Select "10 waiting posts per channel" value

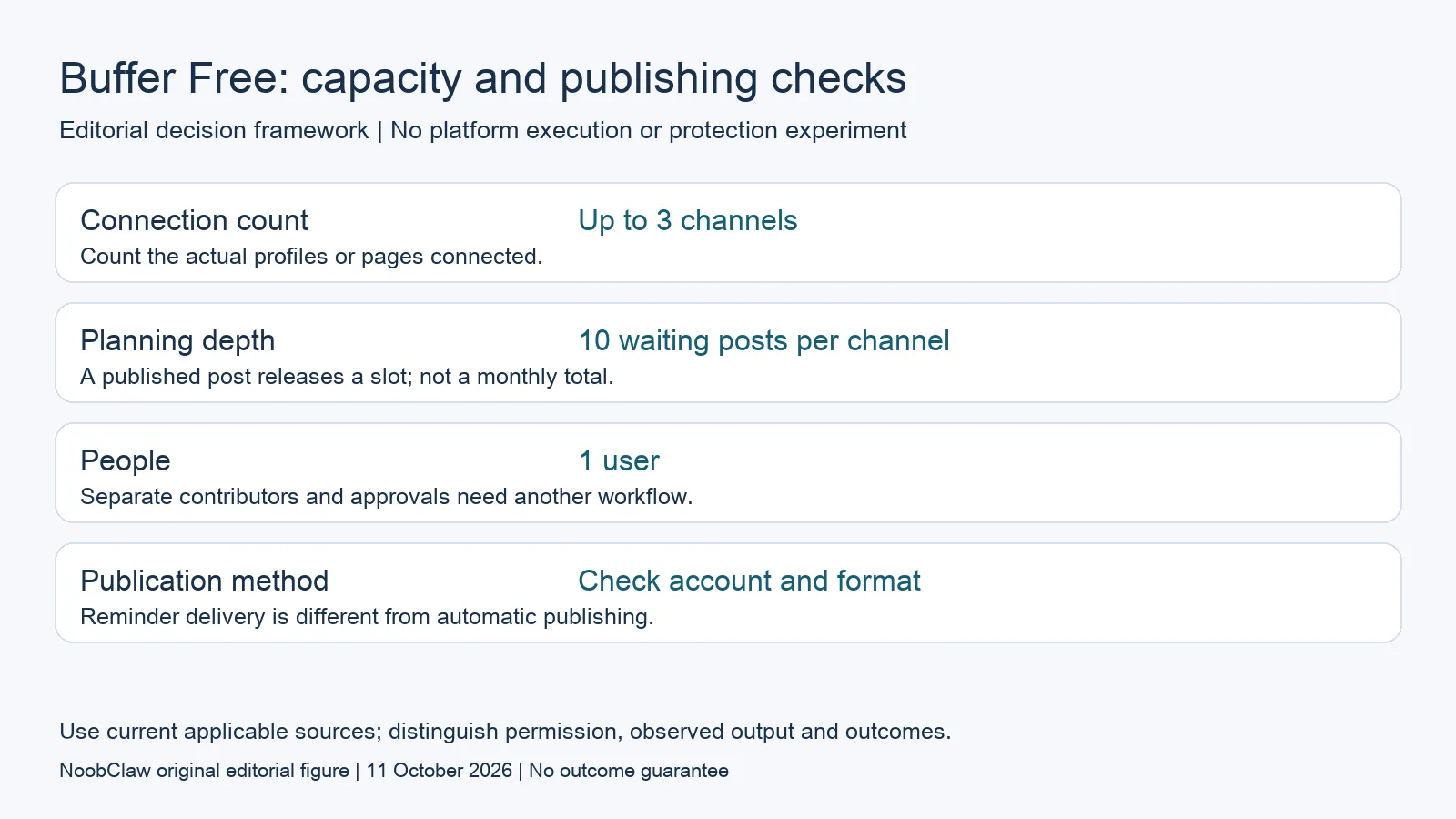tap(764, 341)
